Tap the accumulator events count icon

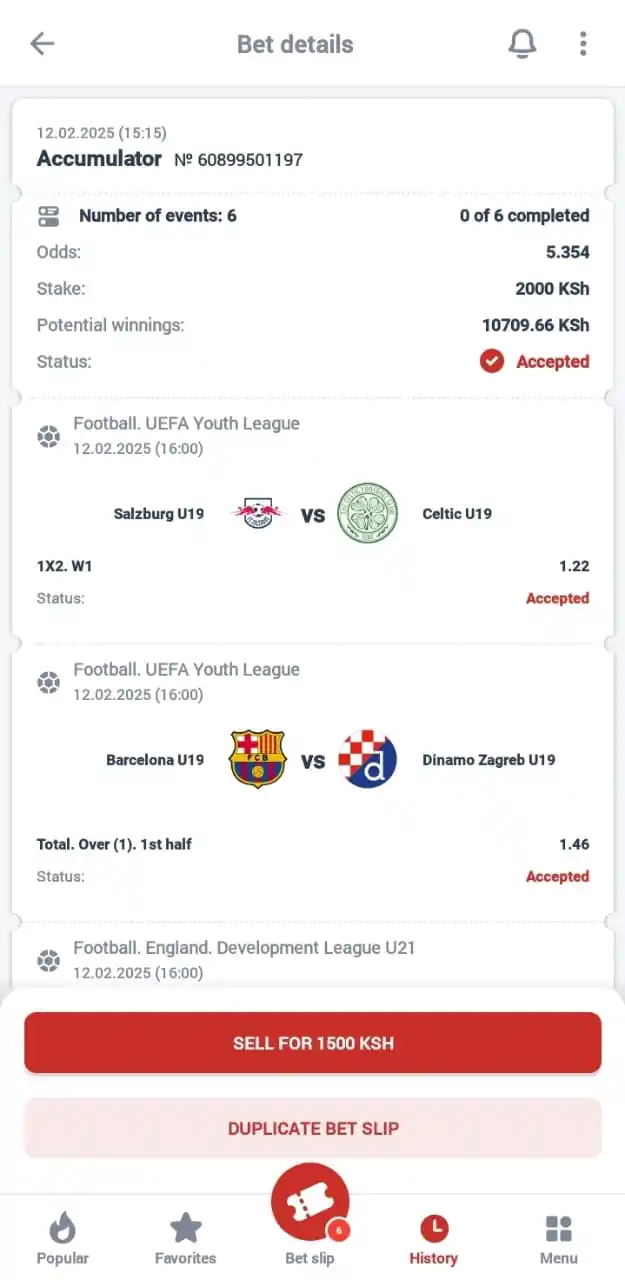[48, 215]
